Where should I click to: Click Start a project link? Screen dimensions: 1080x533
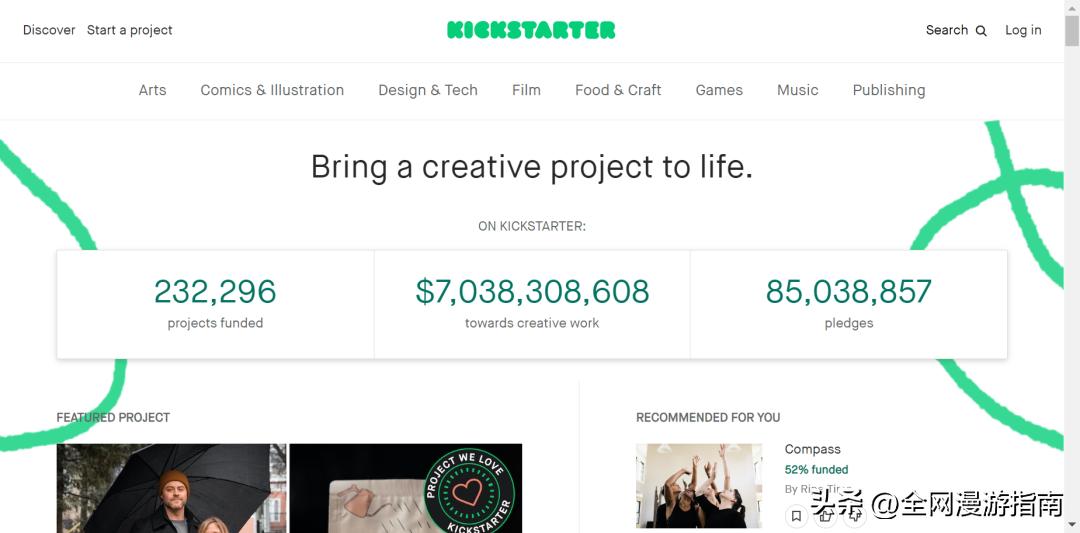(130, 30)
